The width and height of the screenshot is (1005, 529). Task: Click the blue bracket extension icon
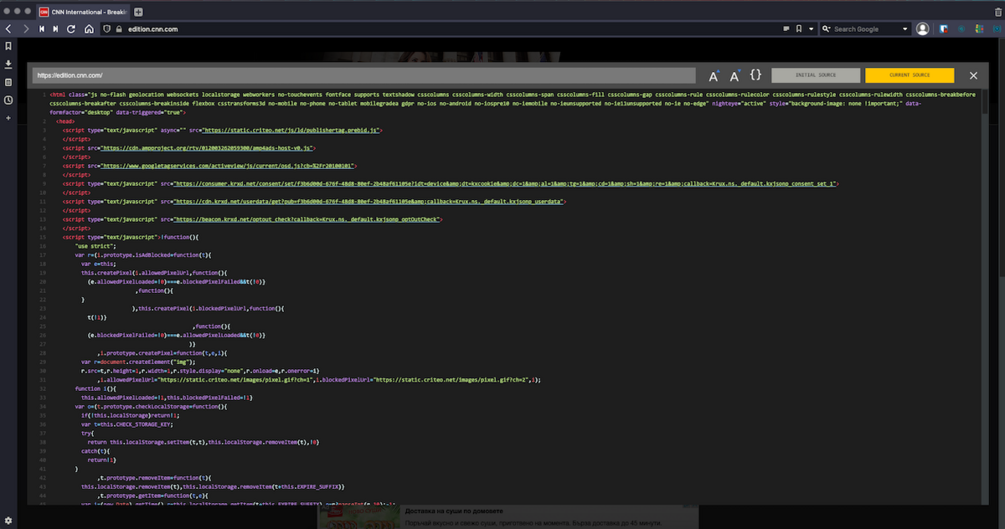[997, 29]
